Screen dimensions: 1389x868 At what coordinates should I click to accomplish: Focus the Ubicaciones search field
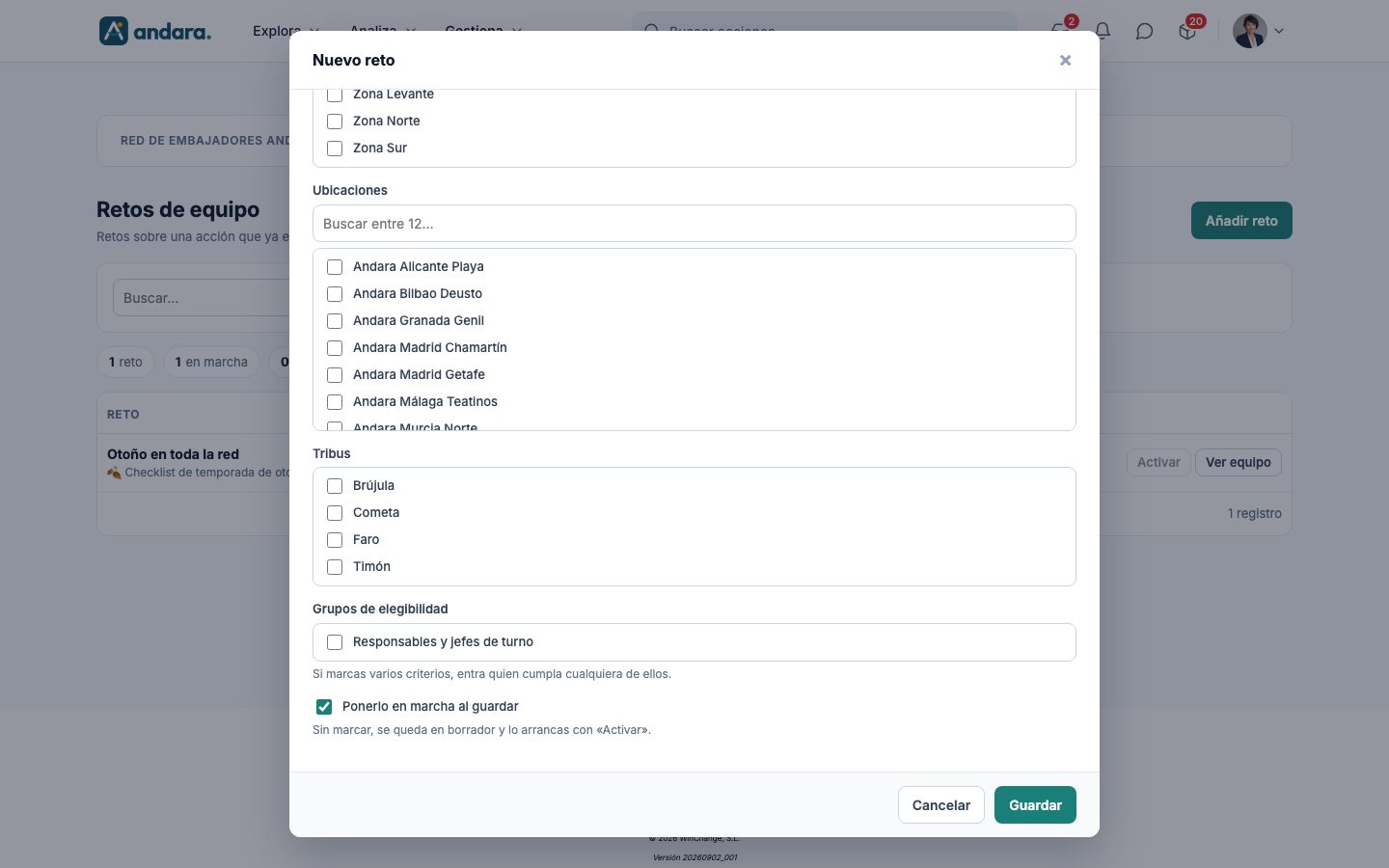(694, 224)
